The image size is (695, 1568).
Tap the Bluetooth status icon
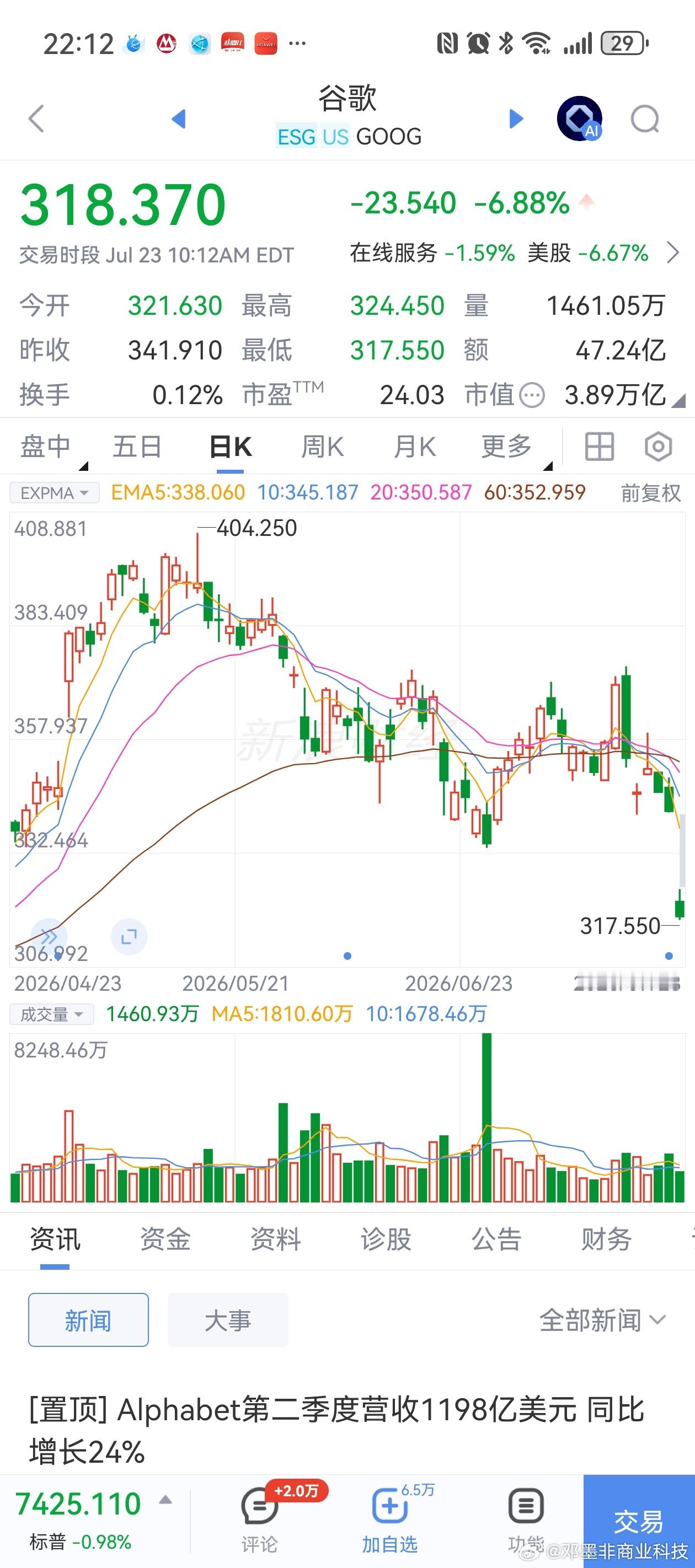click(506, 43)
